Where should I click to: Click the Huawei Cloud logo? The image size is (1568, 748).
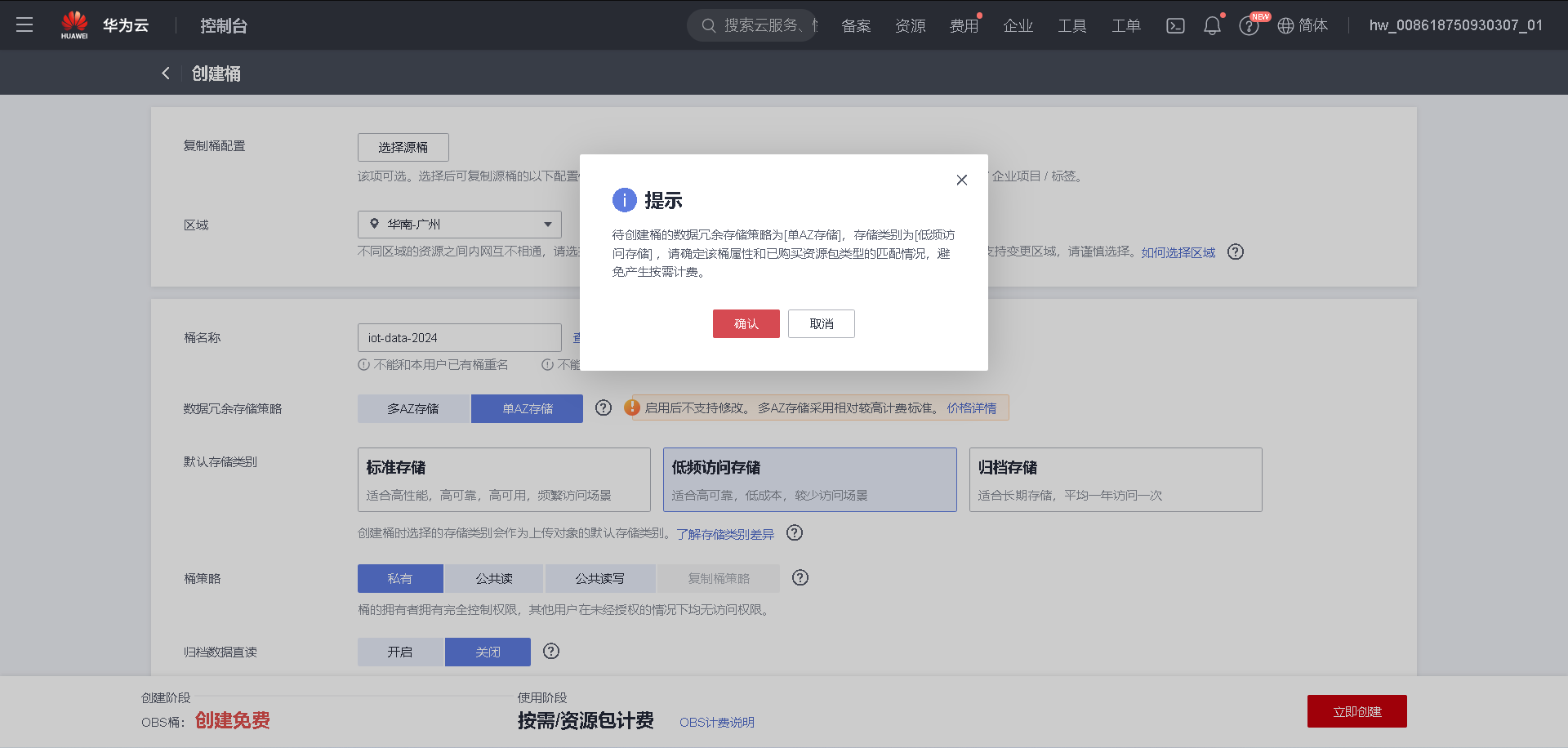click(74, 24)
